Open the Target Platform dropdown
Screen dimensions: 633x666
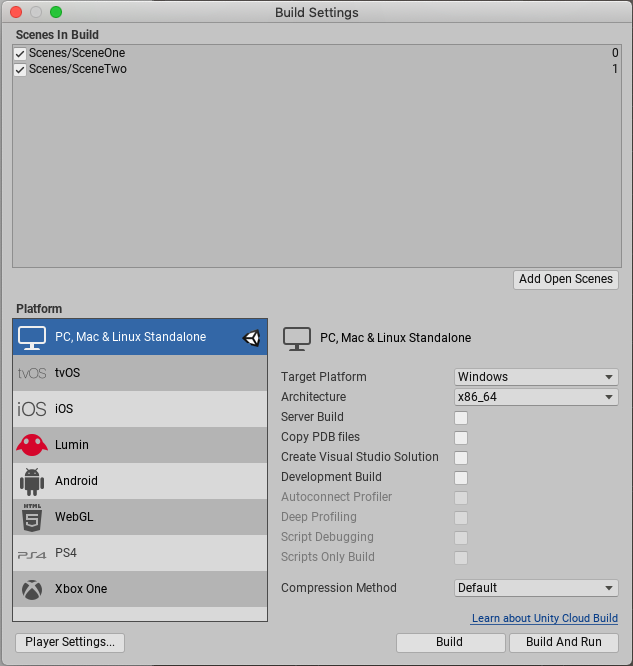pos(536,377)
